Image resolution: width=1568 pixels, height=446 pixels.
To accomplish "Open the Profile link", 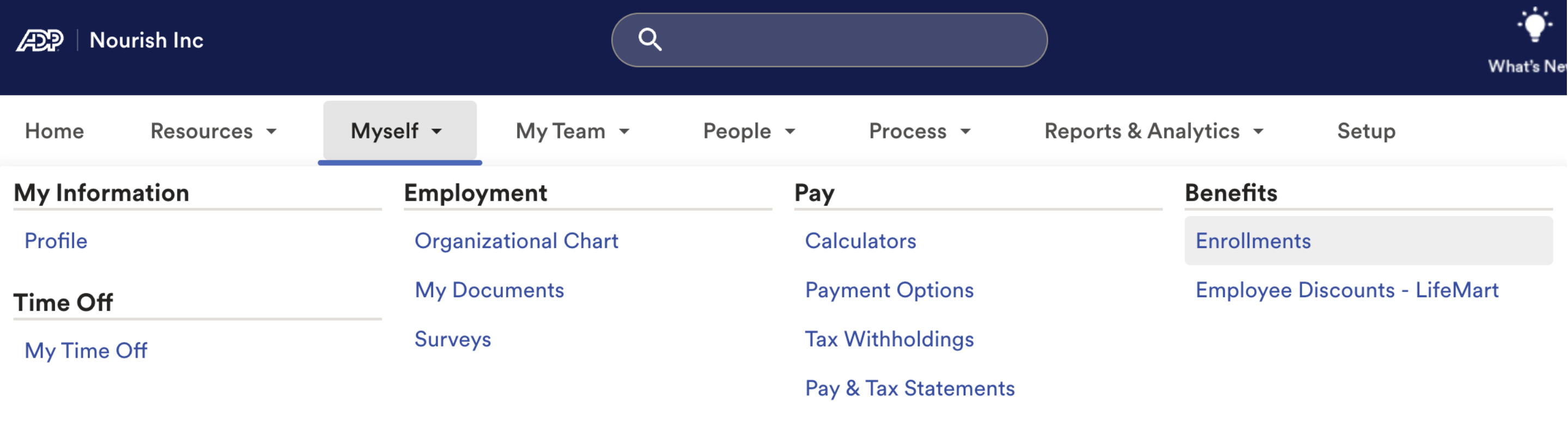I will (56, 240).
